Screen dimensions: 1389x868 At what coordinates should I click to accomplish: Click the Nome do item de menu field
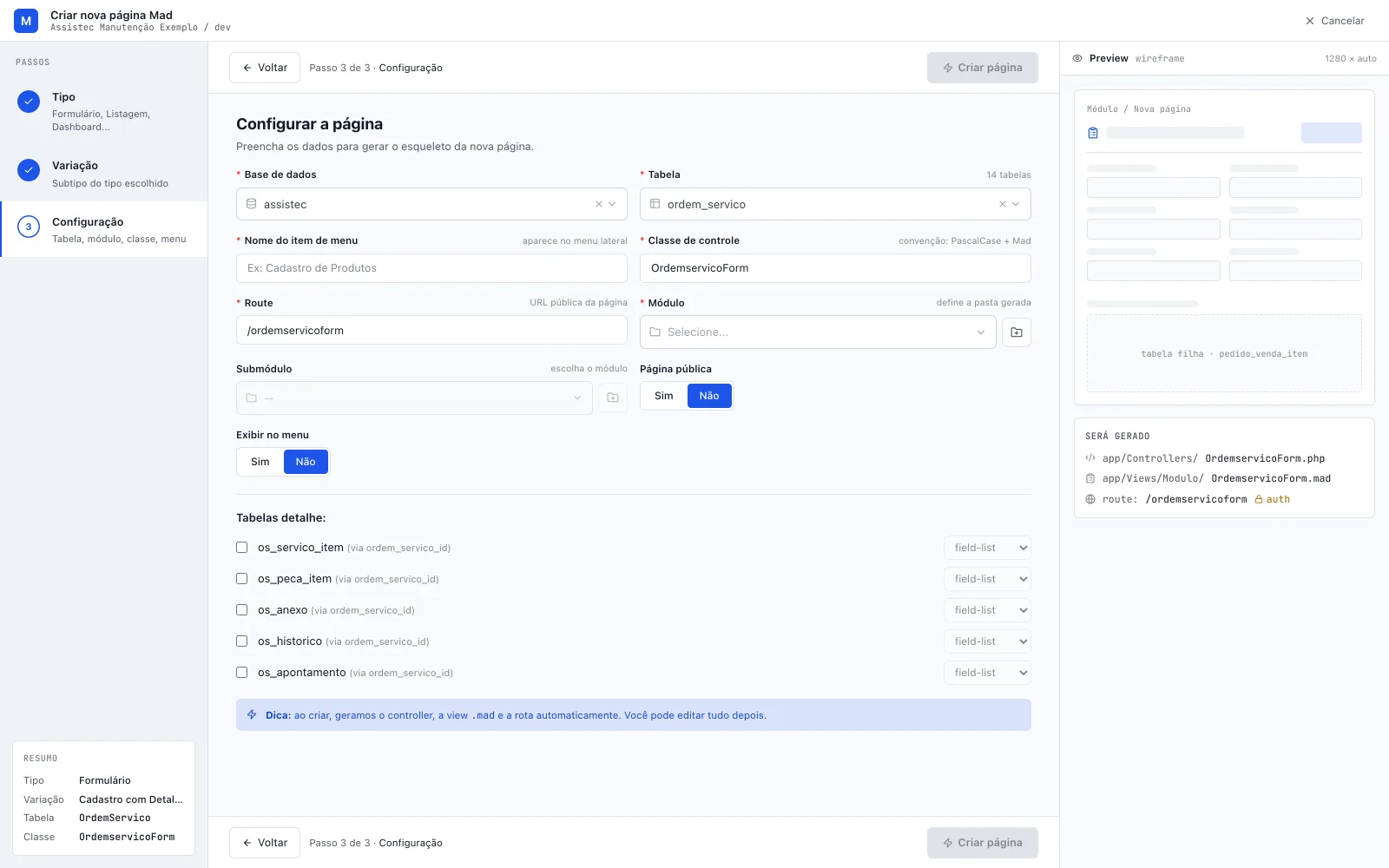coord(431,268)
